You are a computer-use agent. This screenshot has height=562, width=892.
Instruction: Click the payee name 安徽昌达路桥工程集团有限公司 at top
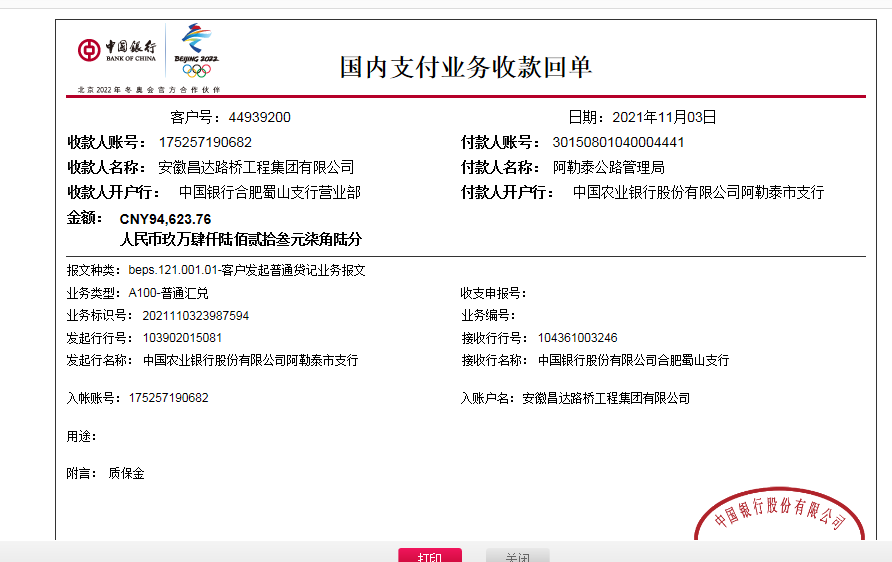click(x=256, y=167)
